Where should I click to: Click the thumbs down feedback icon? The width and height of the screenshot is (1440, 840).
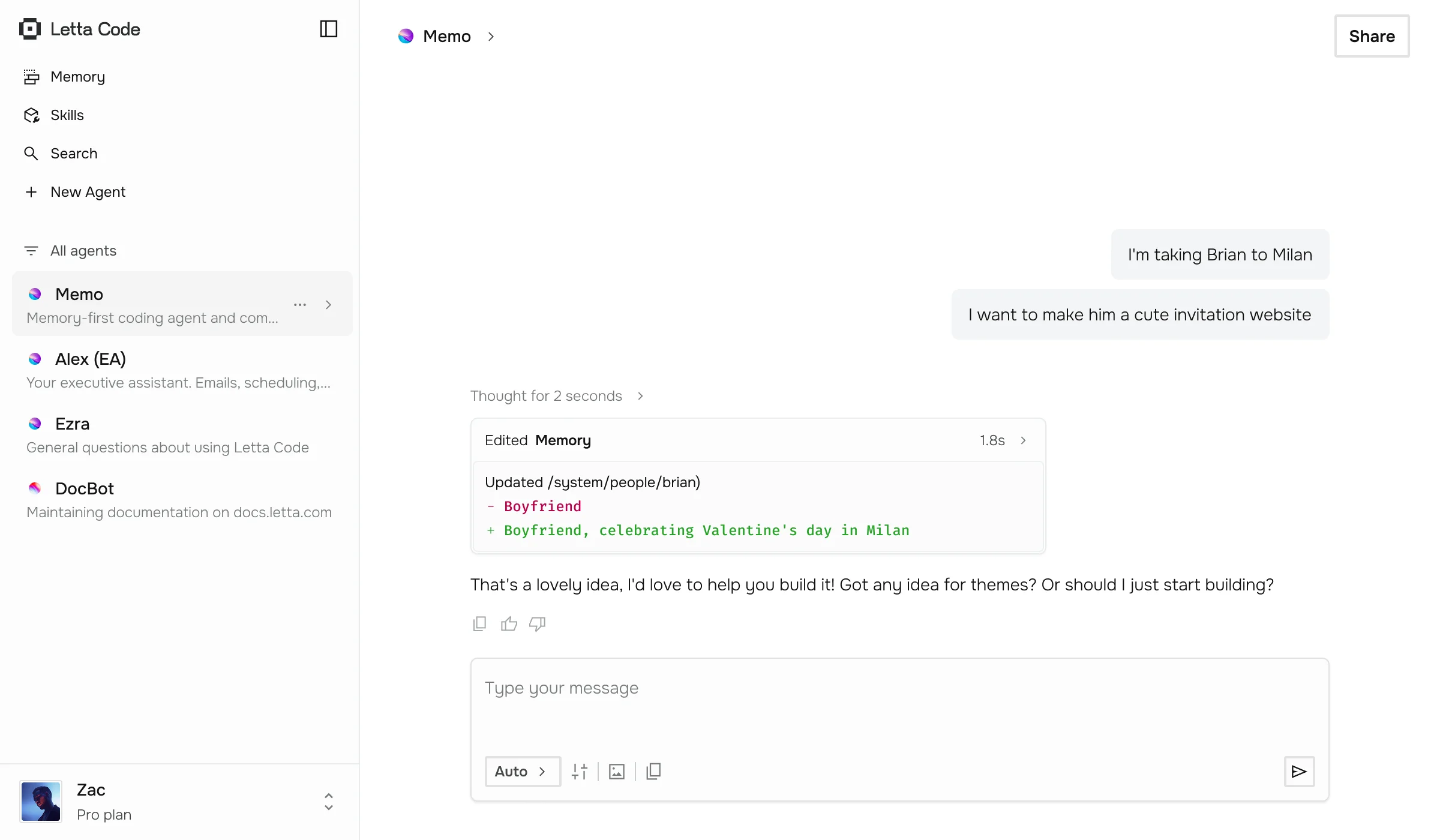(537, 624)
